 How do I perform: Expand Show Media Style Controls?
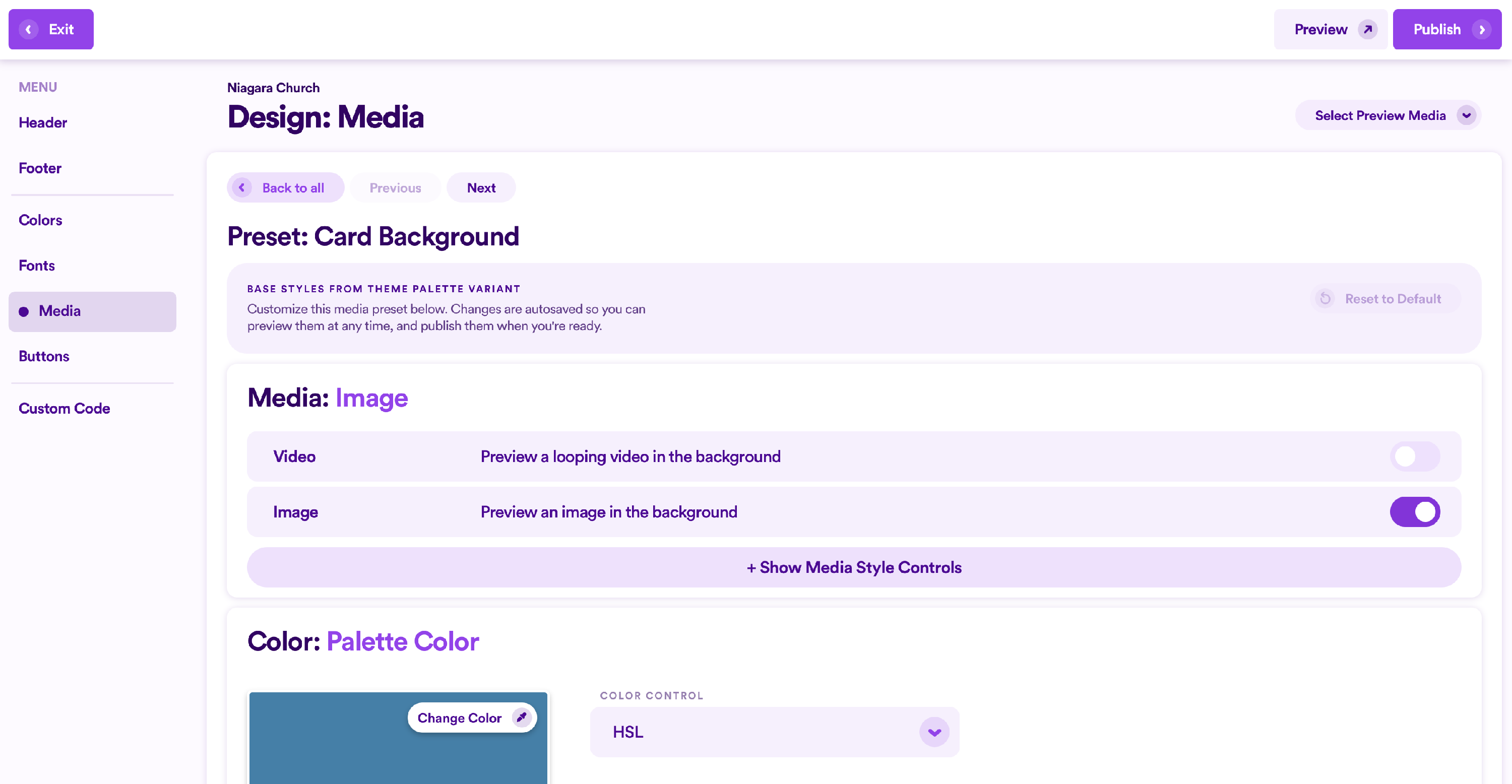(x=853, y=567)
